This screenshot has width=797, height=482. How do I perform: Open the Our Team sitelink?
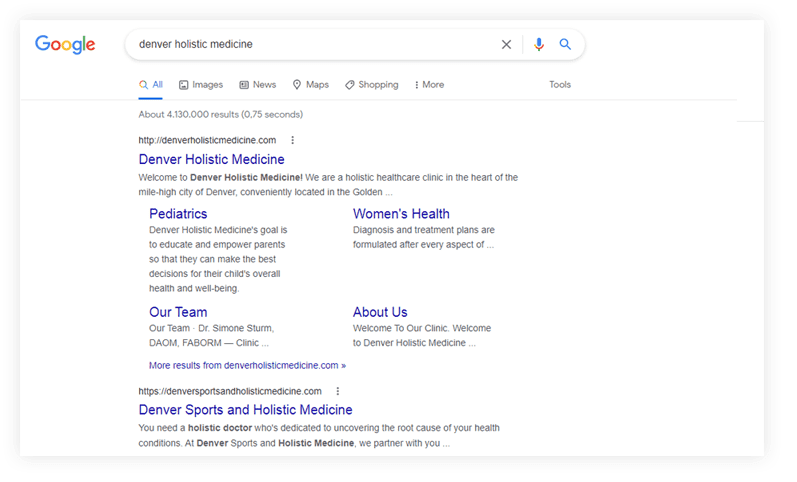[178, 312]
